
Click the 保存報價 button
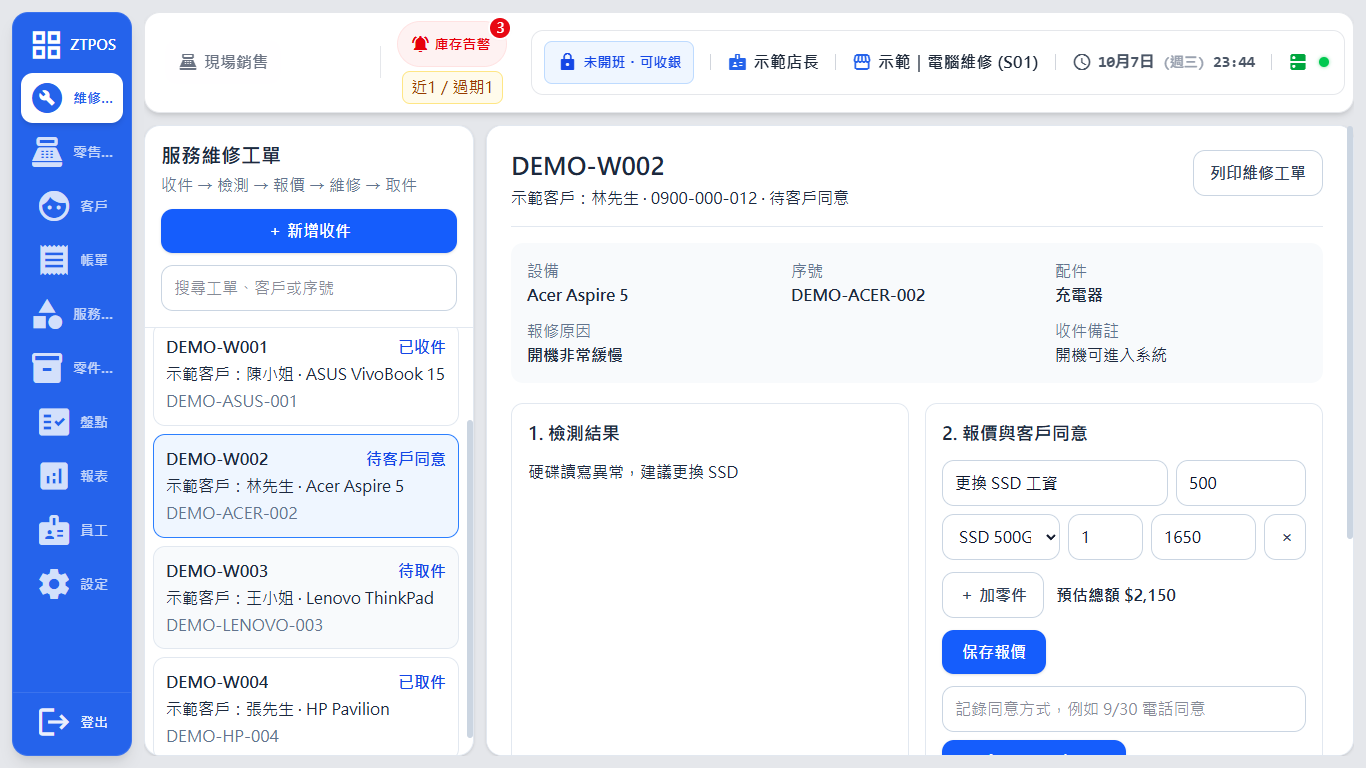point(994,652)
